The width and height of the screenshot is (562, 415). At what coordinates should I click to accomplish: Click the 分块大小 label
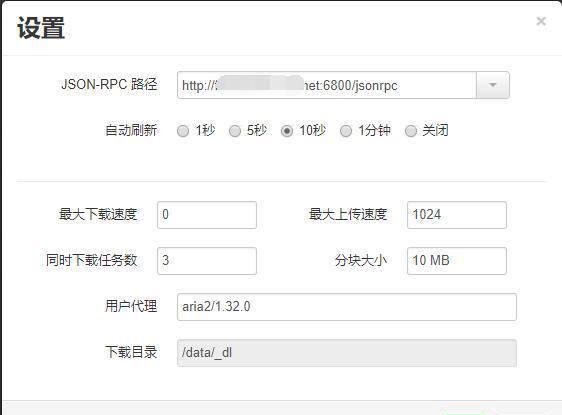point(361,260)
